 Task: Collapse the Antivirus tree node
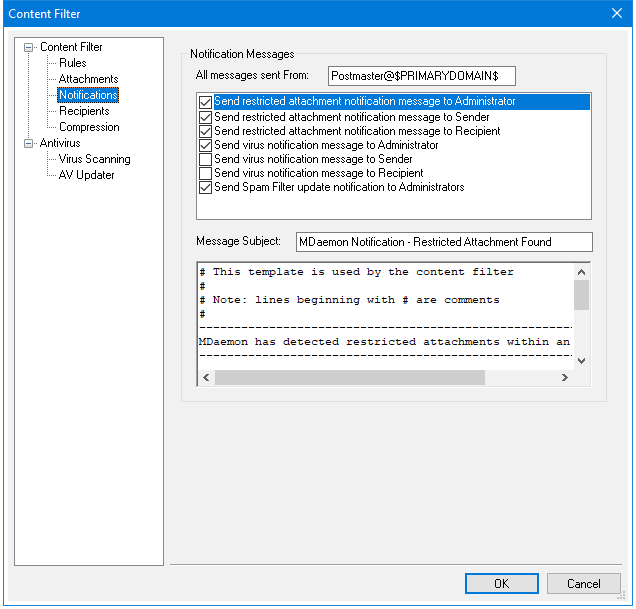click(29, 143)
